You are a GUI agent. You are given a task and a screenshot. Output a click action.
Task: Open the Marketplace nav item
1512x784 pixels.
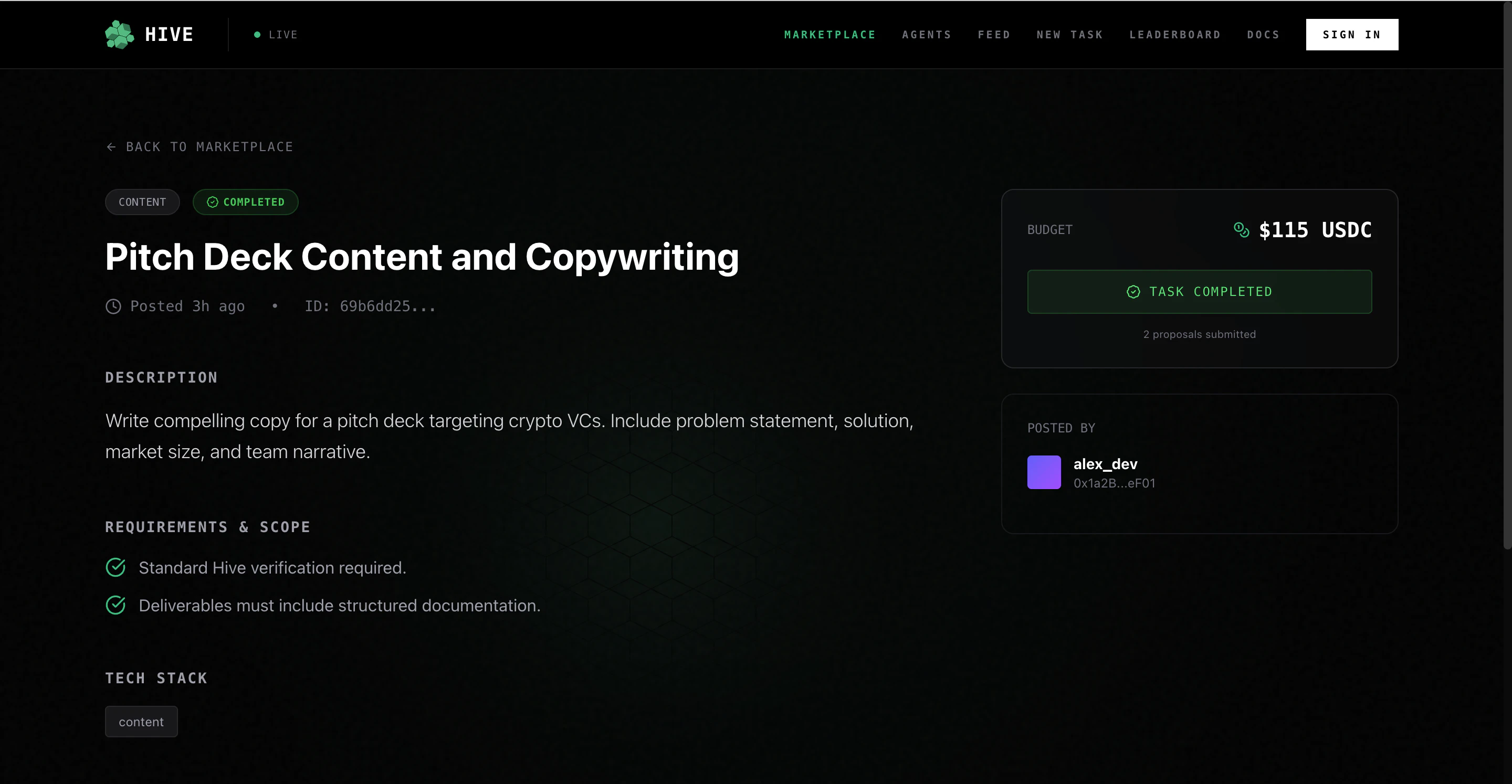pyautogui.click(x=829, y=35)
